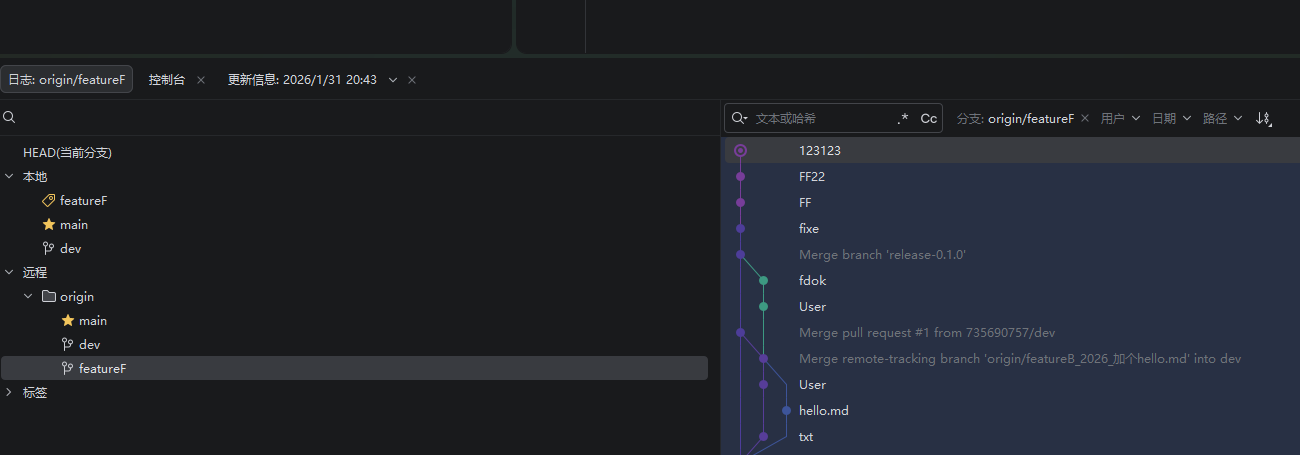Toggle match case (Cc) in commit filter
This screenshot has height=455, width=1300.
click(929, 118)
